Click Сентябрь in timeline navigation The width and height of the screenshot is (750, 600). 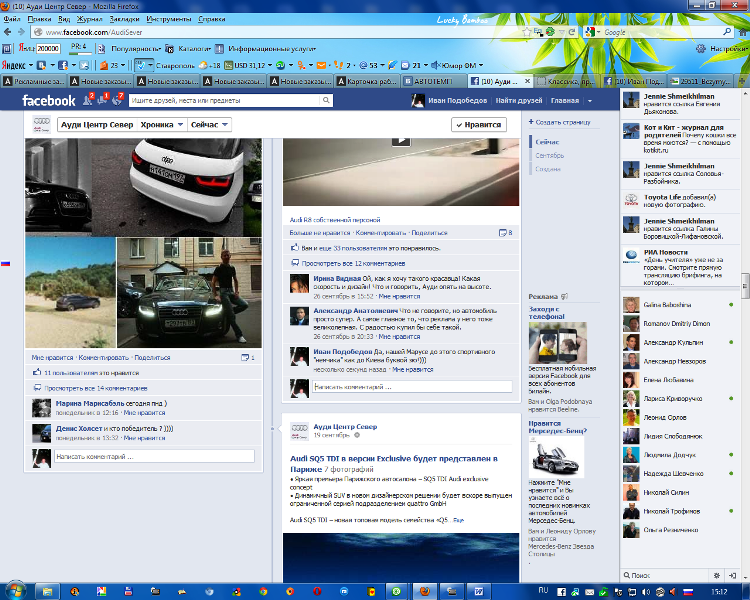tap(550, 156)
